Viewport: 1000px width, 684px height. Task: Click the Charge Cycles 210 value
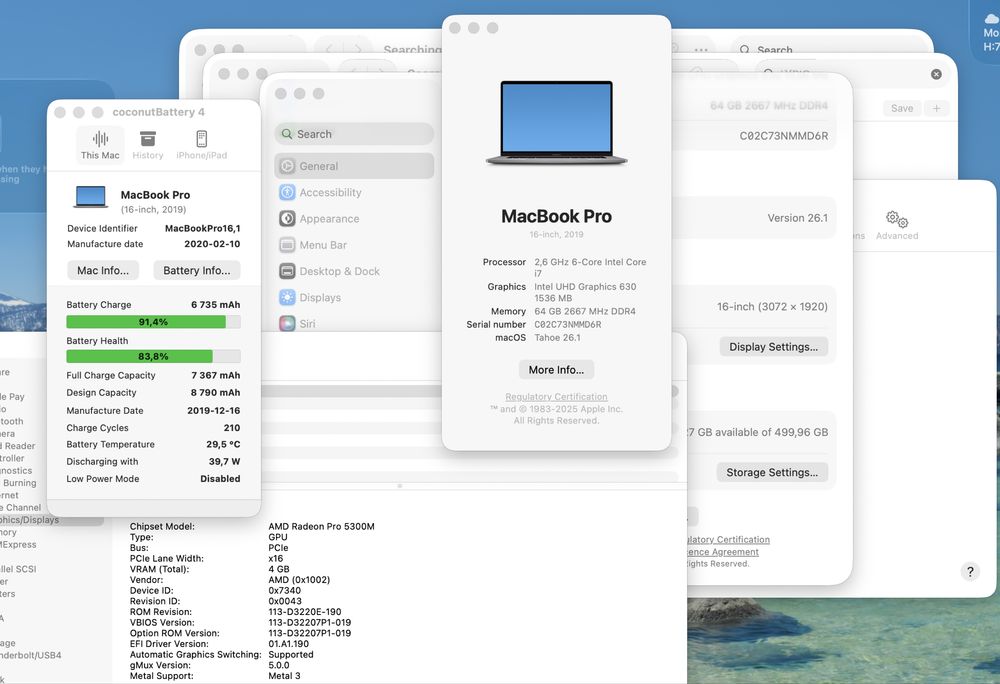pyautogui.click(x=232, y=428)
